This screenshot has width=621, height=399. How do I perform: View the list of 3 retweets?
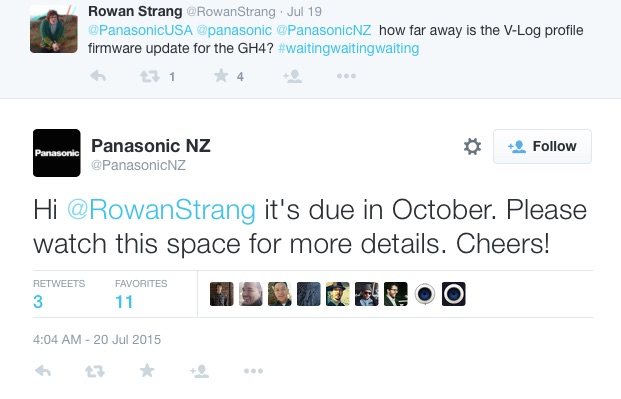[59, 294]
